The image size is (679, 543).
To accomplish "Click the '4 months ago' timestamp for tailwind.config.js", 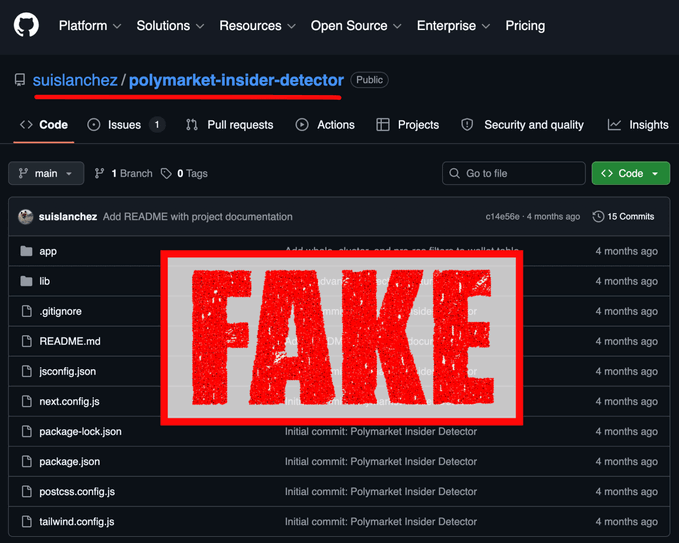I will [x=626, y=522].
